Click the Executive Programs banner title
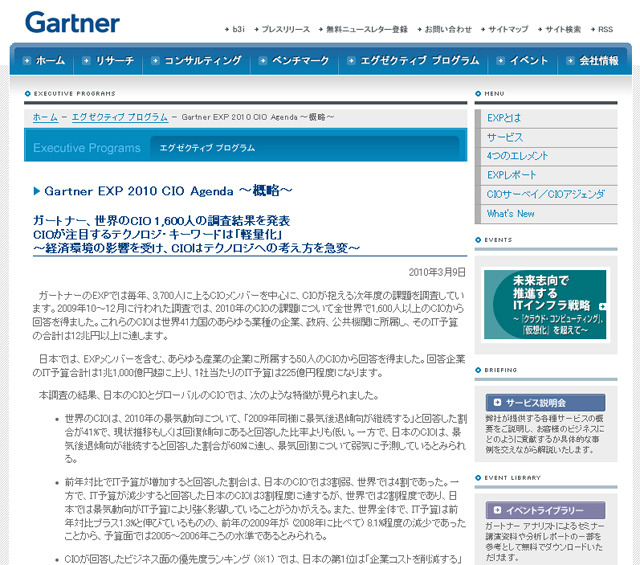The width and height of the screenshot is (640, 565). pyautogui.click(x=87, y=148)
